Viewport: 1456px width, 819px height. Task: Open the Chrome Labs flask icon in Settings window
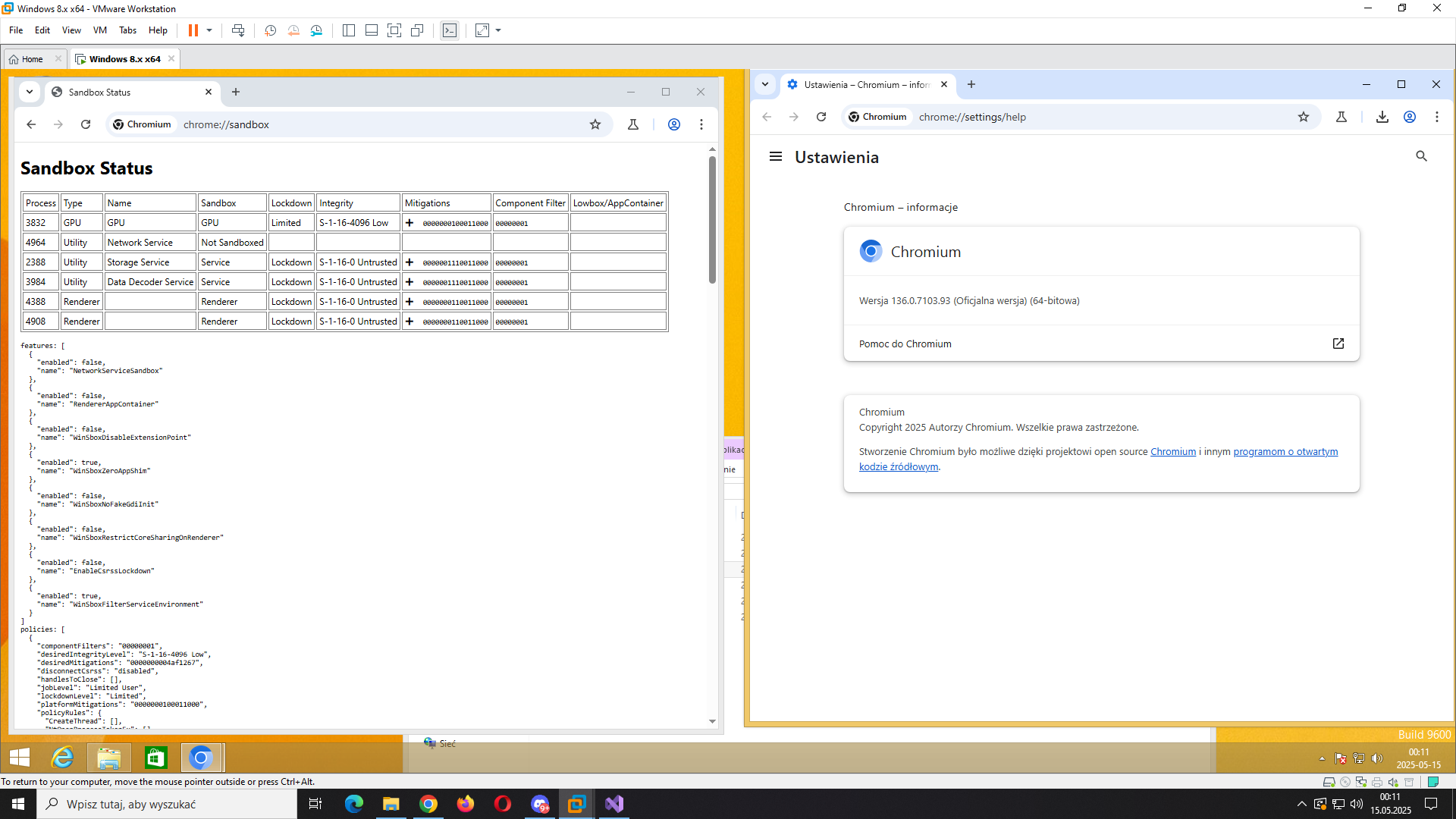click(x=1341, y=117)
